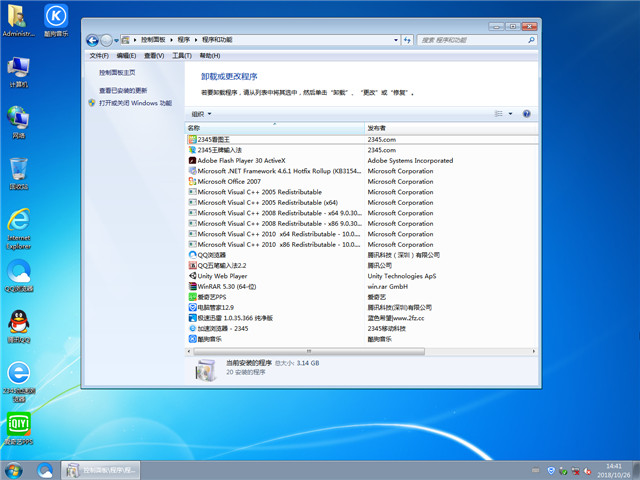Screen dimensions: 640x480
Task: Select WinRAR 5.30 (64-位) icon
Action: pyautogui.click(x=192, y=287)
